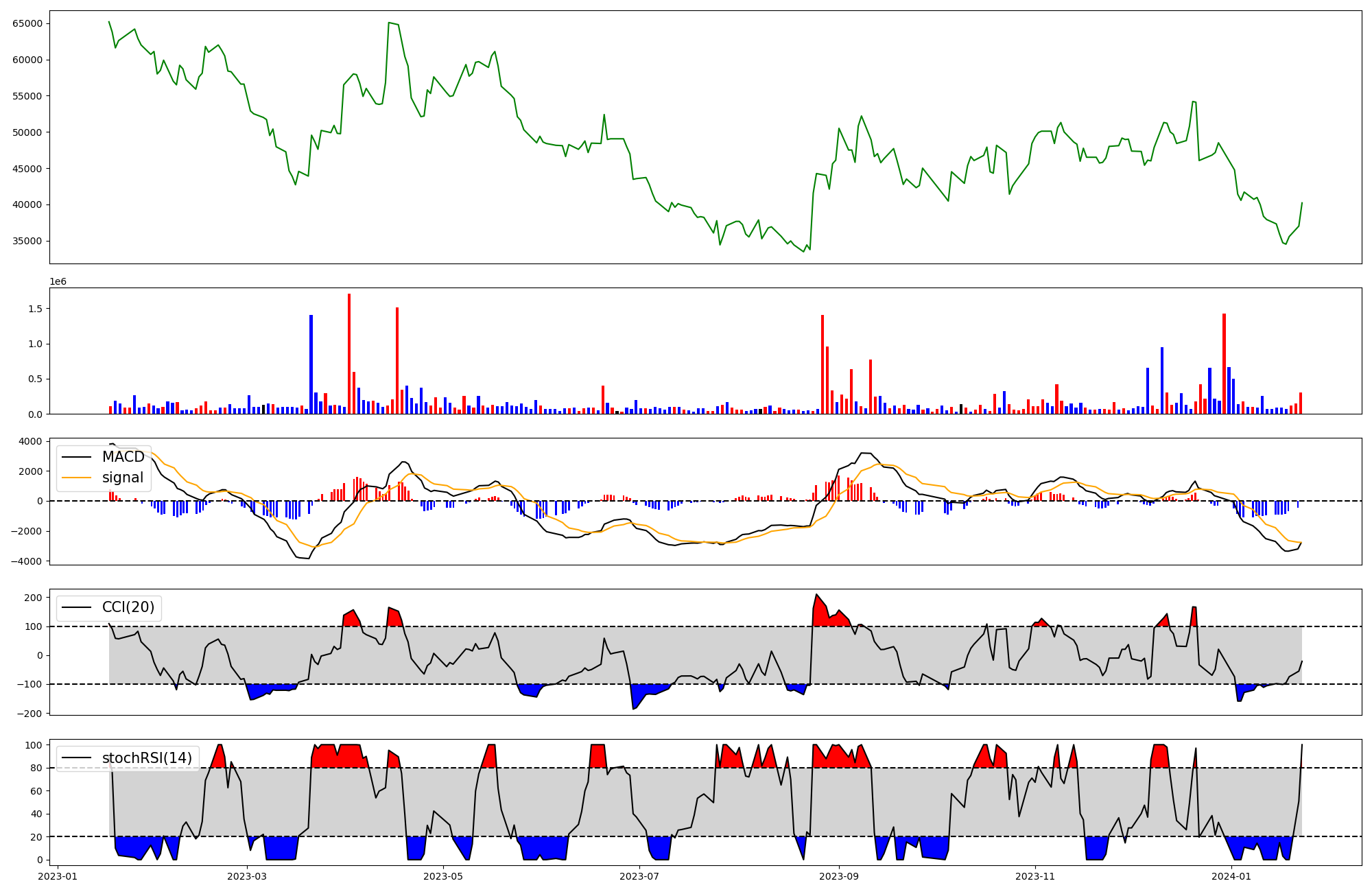This screenshot has width=1372, height=892.
Task: Click the −200 label on CCI axis
Action: (x=29, y=713)
